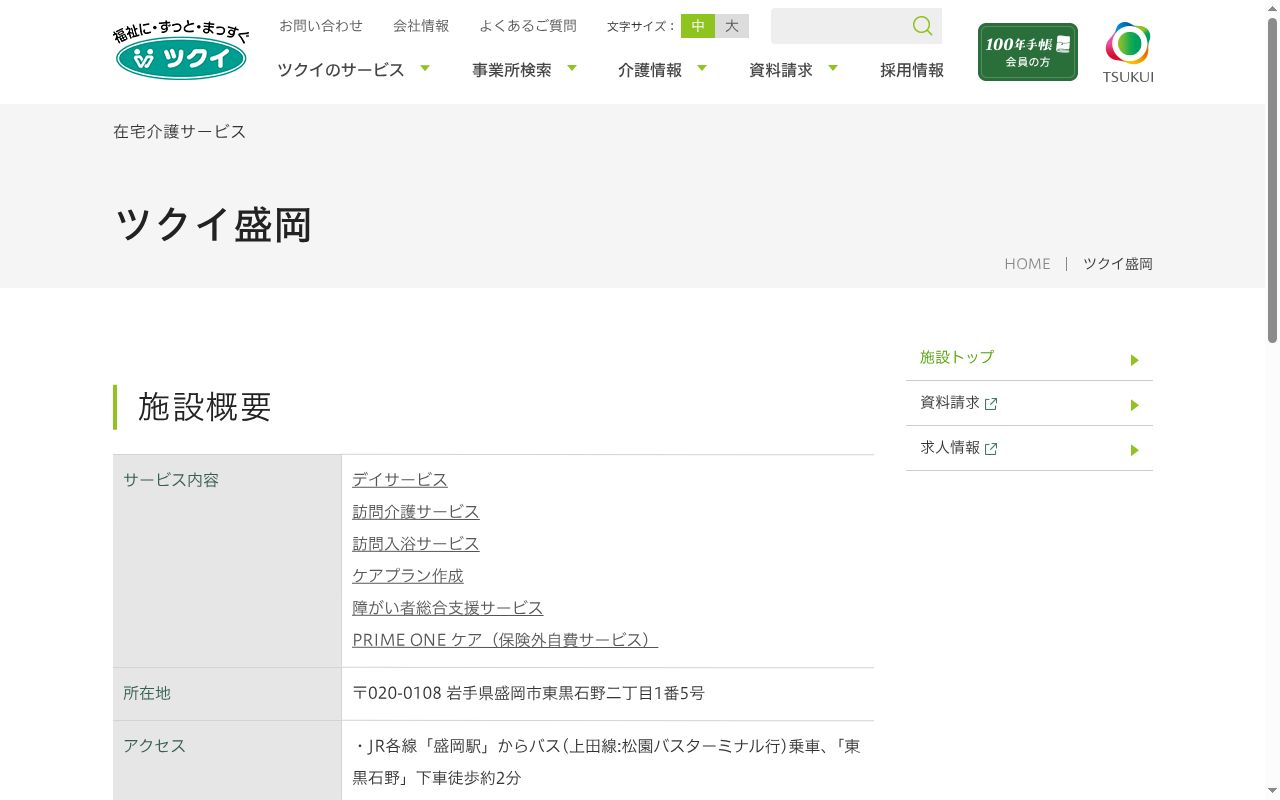Click the サービス内容 row header

tap(227, 561)
